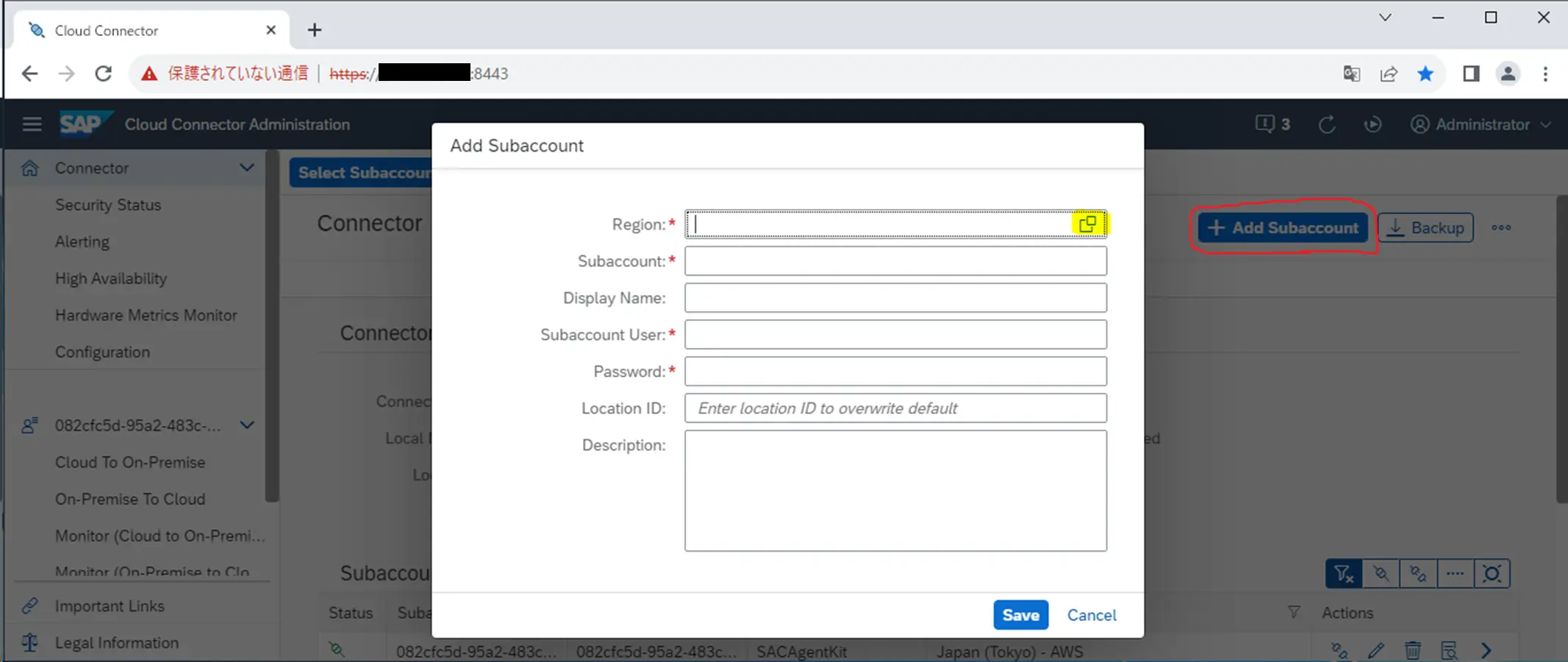Click the refresh icon in SAP header

[1327, 124]
